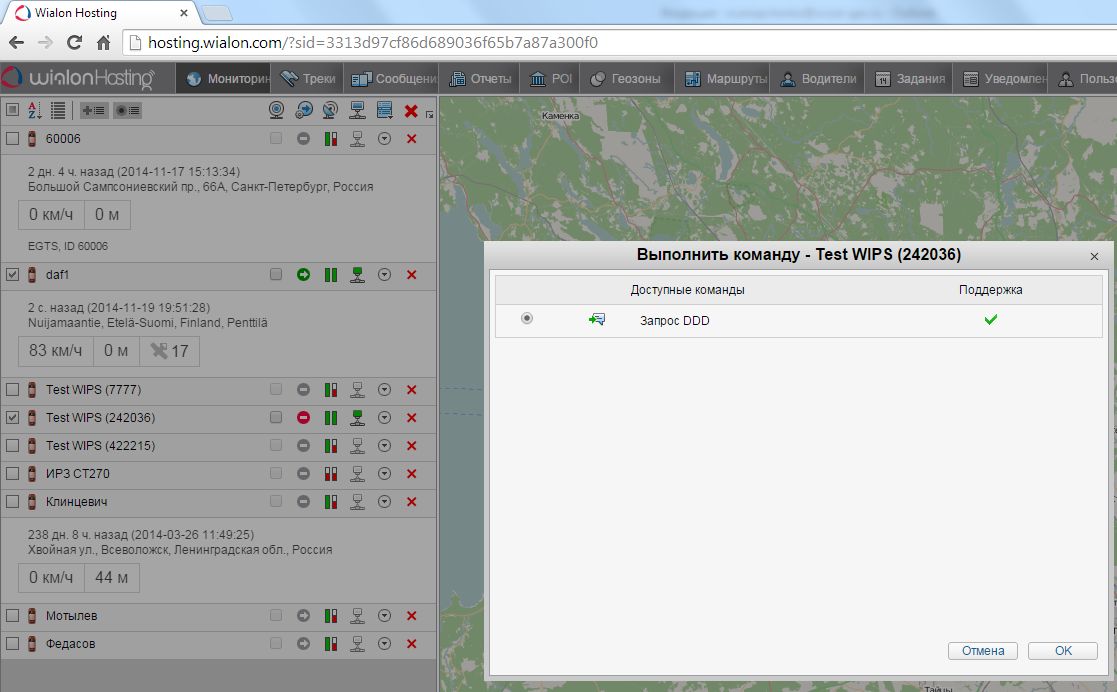This screenshot has height=692, width=1117.
Task: Open the Геозоны tab
Action: coord(625,79)
